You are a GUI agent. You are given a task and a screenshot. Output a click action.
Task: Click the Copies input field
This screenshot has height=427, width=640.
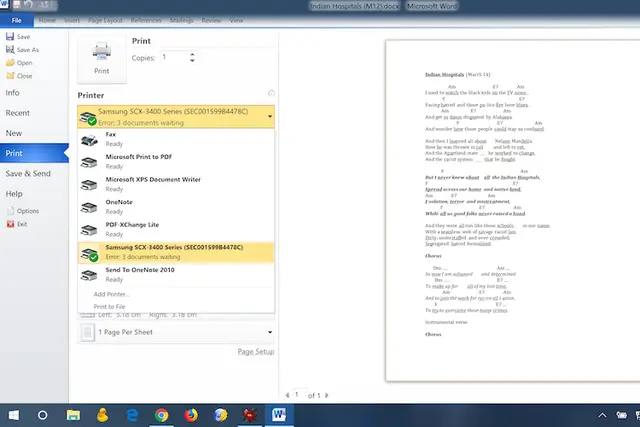click(x=174, y=57)
